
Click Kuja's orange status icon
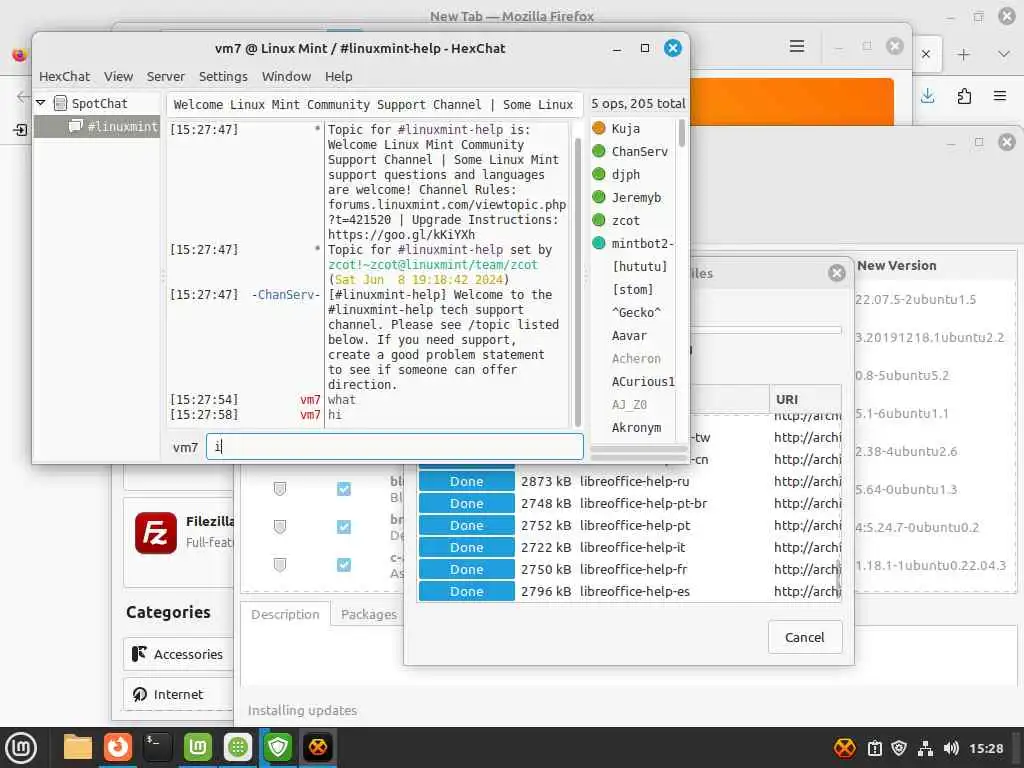[x=598, y=128]
